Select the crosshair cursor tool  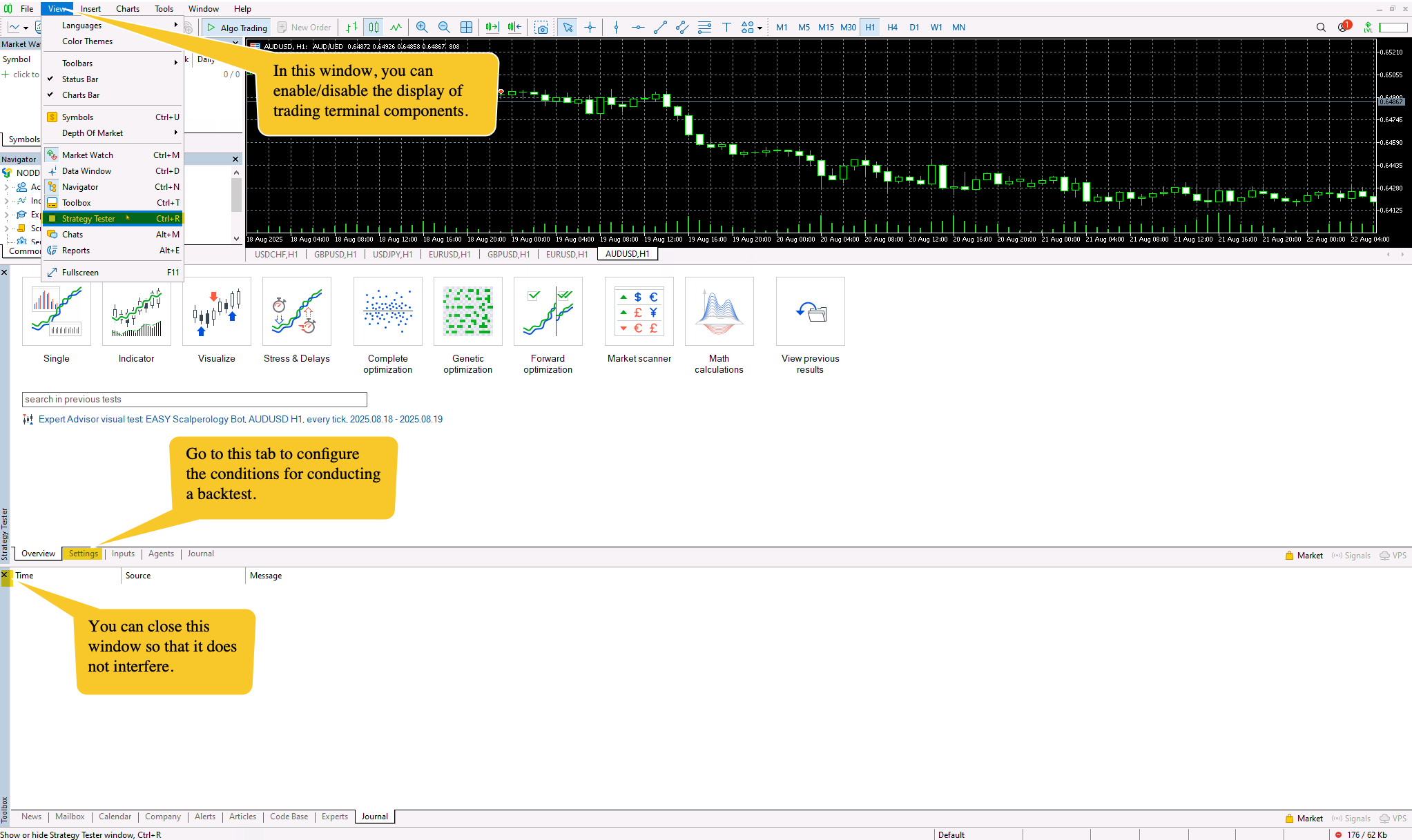point(590,28)
